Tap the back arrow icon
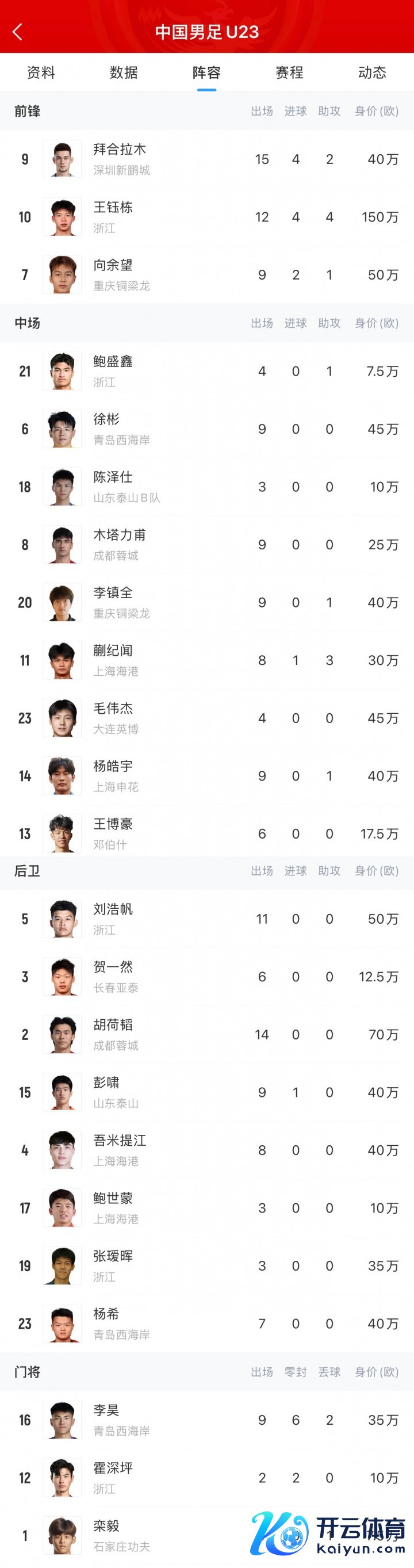 point(18,32)
